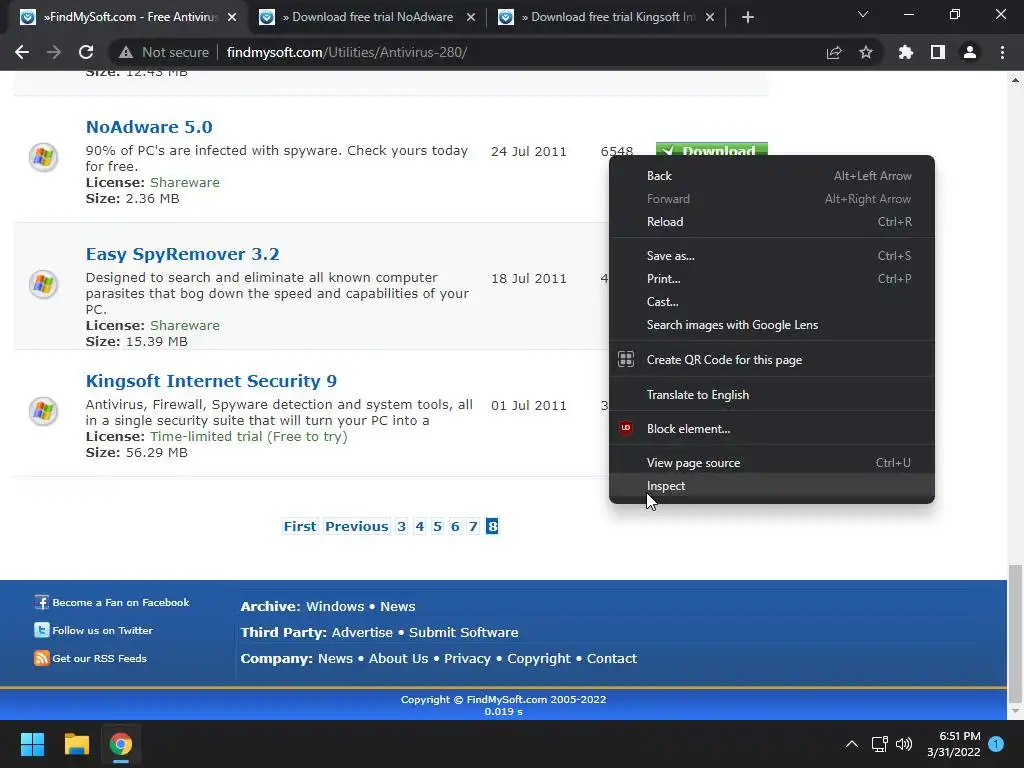Go to results page 3
1024x768 pixels.
[x=401, y=526]
